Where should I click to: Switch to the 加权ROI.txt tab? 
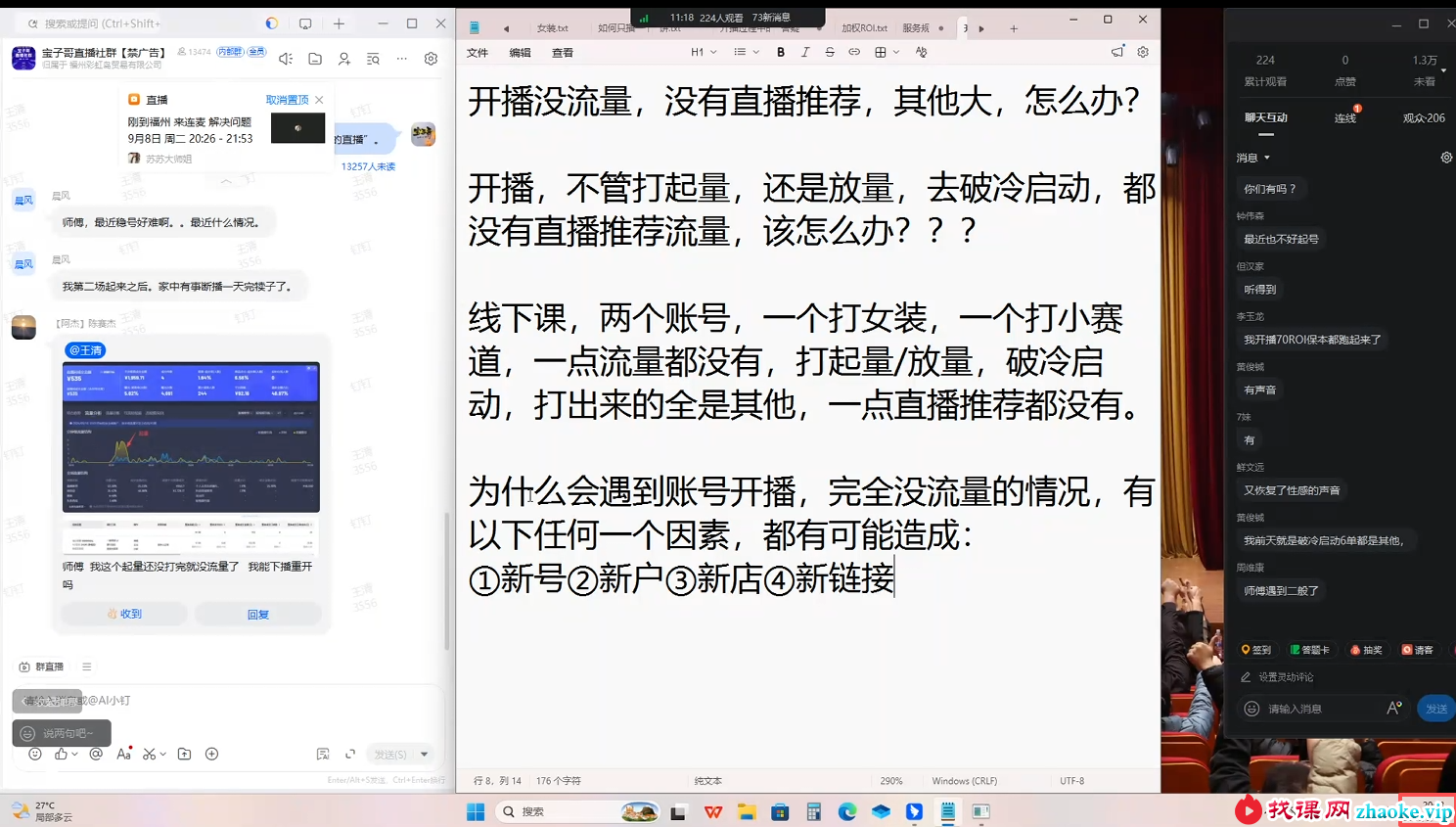click(x=864, y=28)
